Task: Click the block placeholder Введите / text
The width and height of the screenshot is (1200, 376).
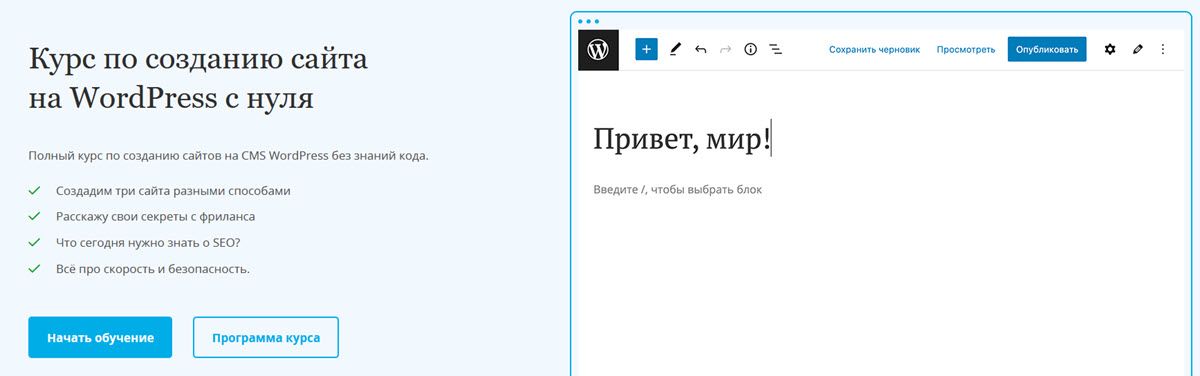Action: point(678,189)
